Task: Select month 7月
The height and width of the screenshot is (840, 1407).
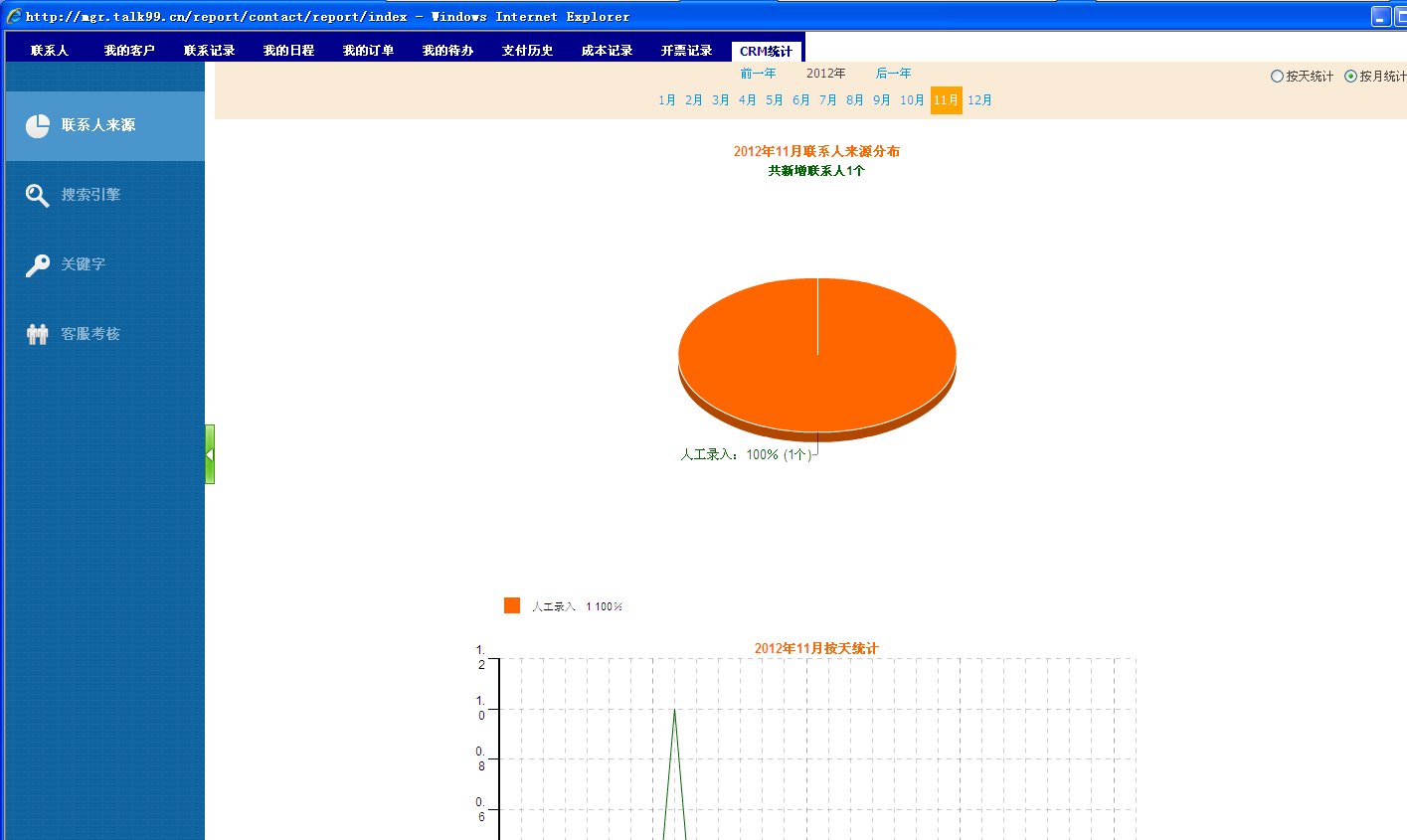Action: (x=828, y=100)
